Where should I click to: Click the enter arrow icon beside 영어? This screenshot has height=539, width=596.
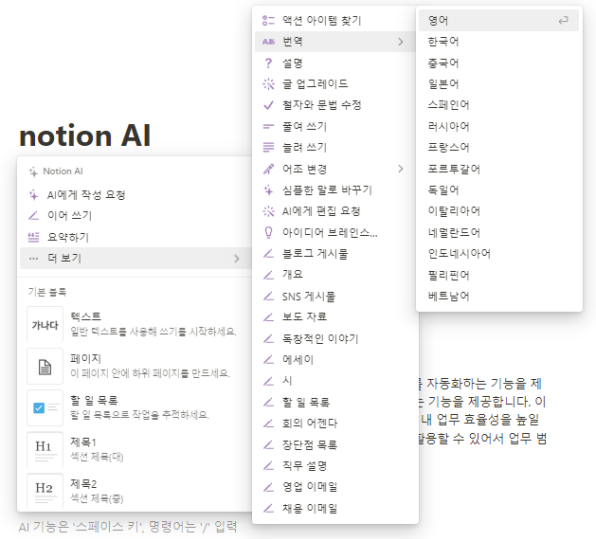(563, 21)
